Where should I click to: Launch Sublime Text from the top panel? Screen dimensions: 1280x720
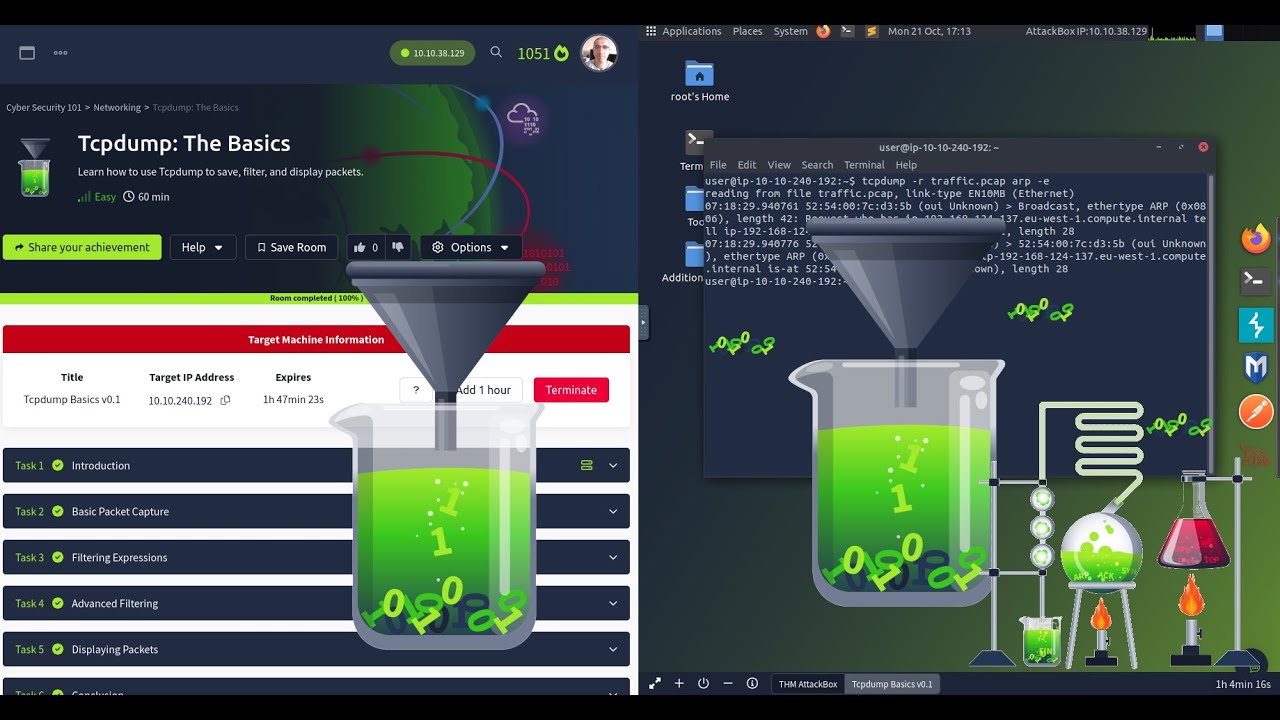coord(871,31)
